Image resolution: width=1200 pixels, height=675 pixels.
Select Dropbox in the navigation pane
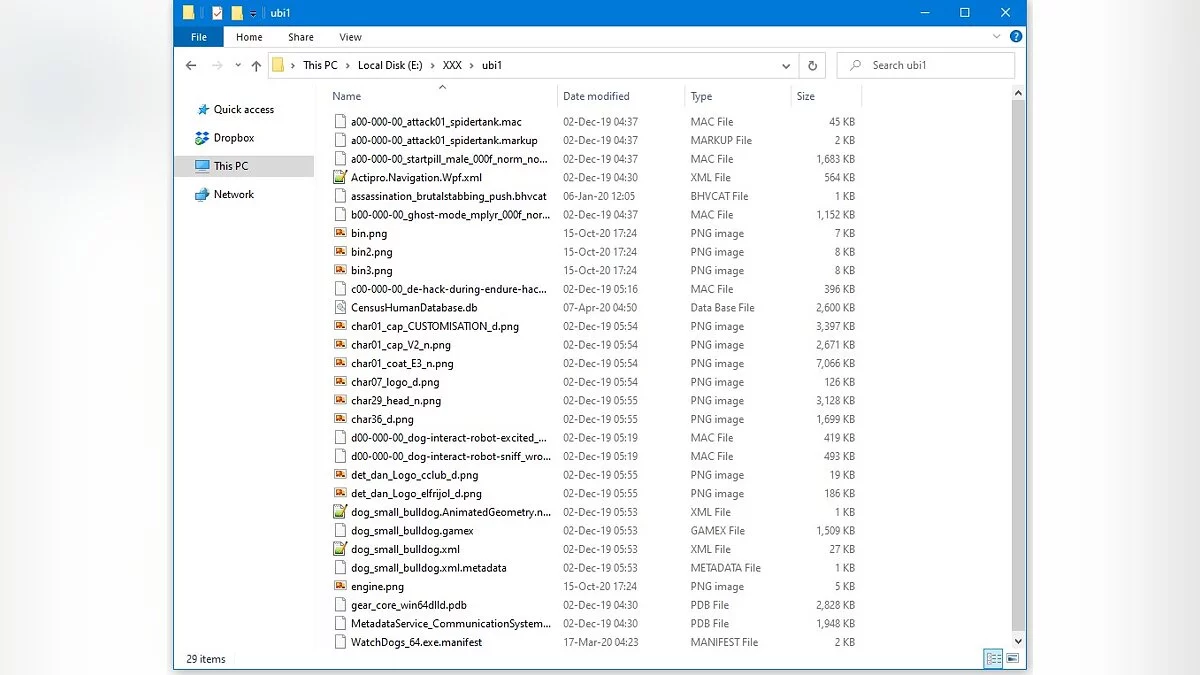tap(233, 138)
